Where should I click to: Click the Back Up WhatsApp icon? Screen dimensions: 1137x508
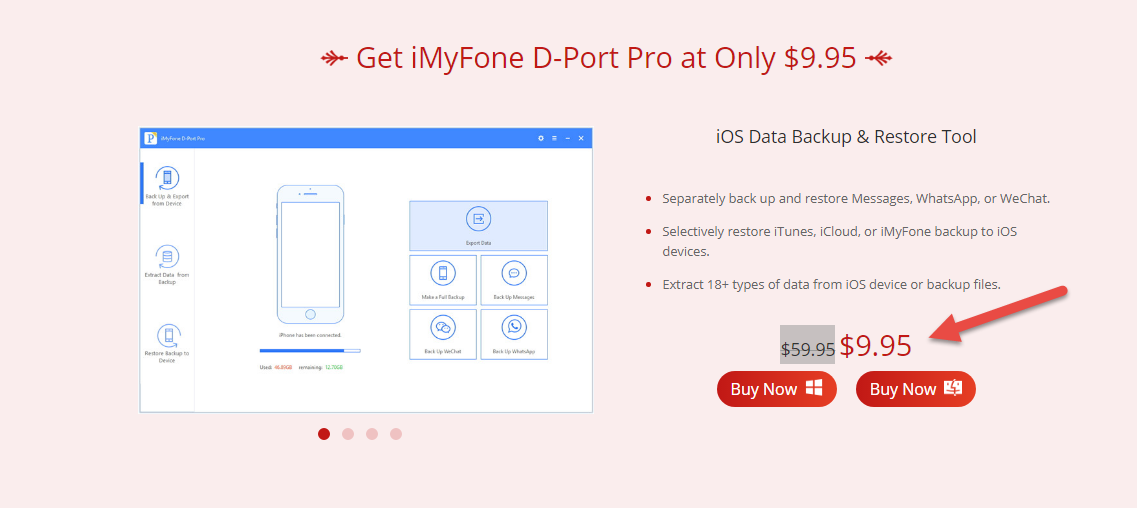(x=514, y=327)
